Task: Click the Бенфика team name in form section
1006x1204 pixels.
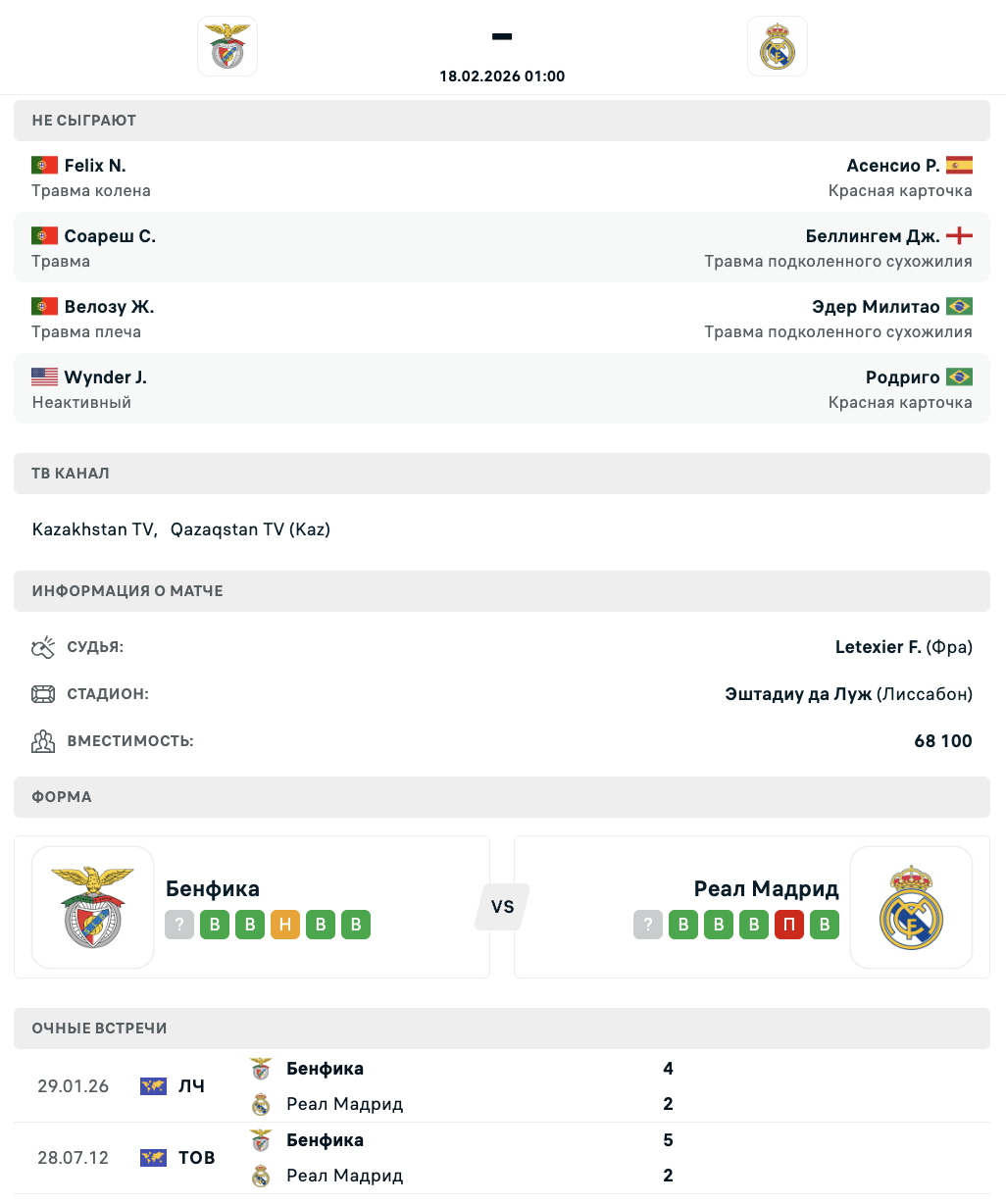Action: click(213, 889)
